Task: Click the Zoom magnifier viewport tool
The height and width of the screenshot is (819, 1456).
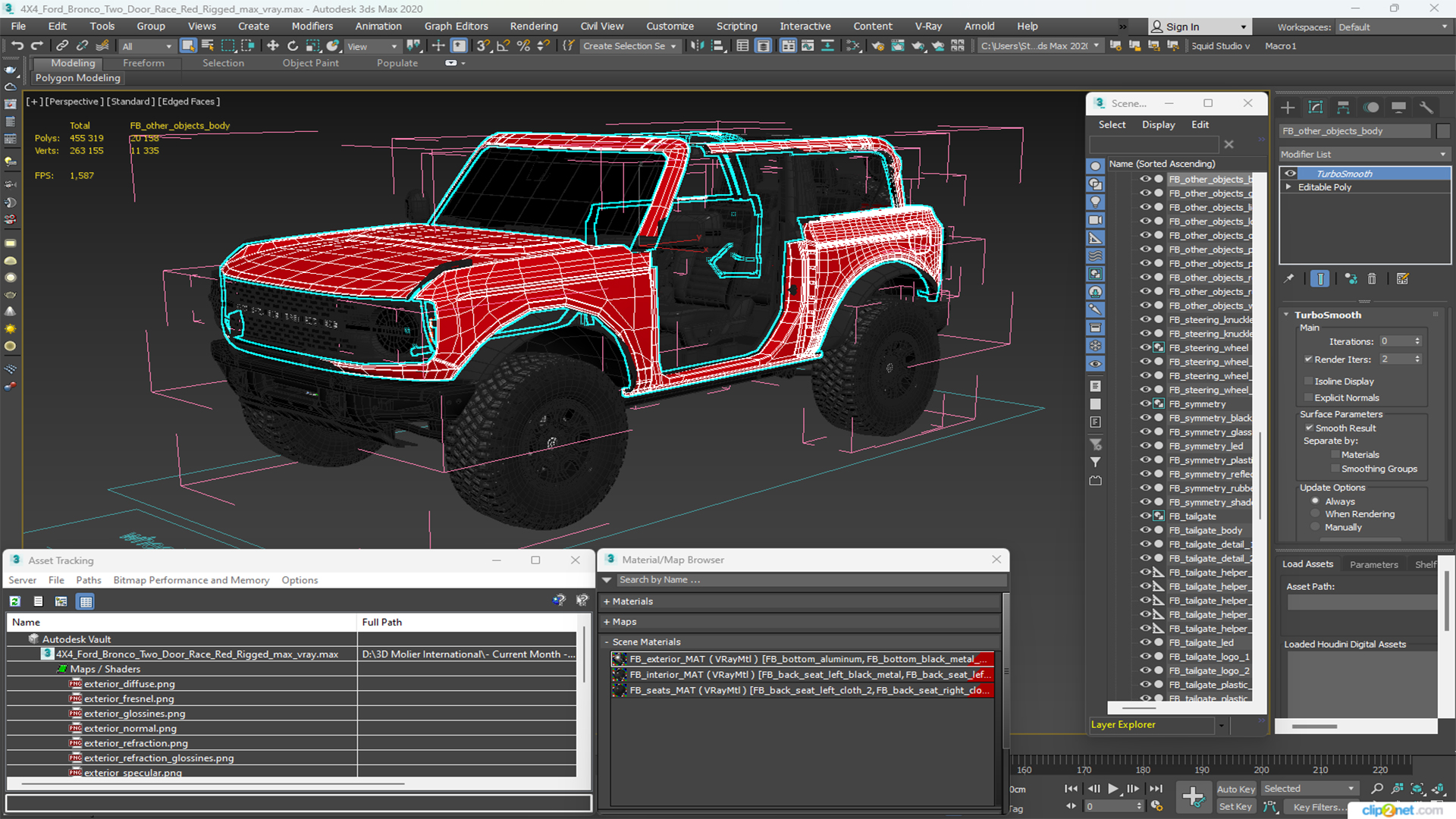Action: (1377, 789)
